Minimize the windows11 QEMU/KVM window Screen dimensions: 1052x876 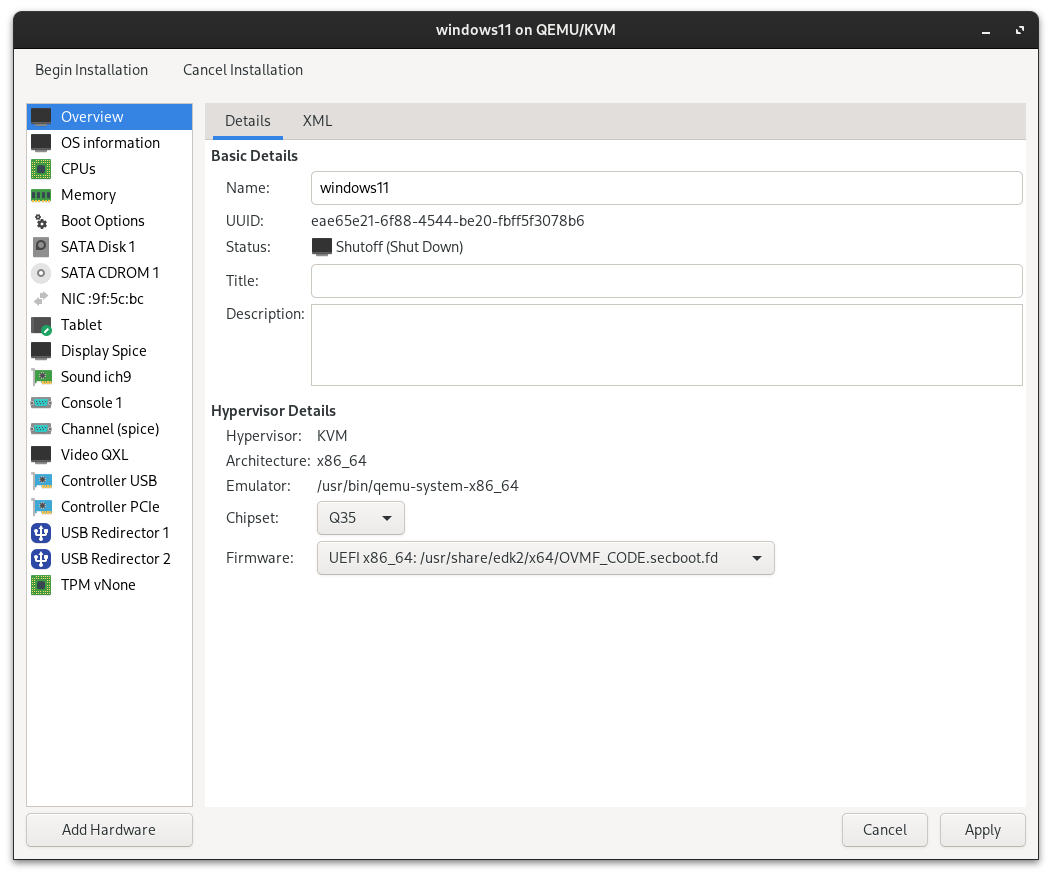pos(986,30)
